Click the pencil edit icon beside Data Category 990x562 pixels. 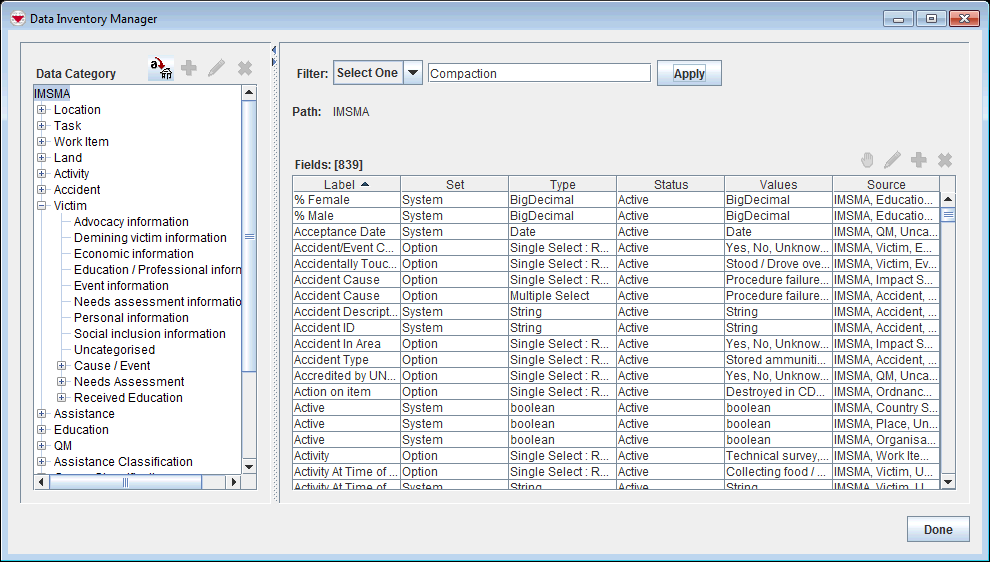[x=216, y=68]
